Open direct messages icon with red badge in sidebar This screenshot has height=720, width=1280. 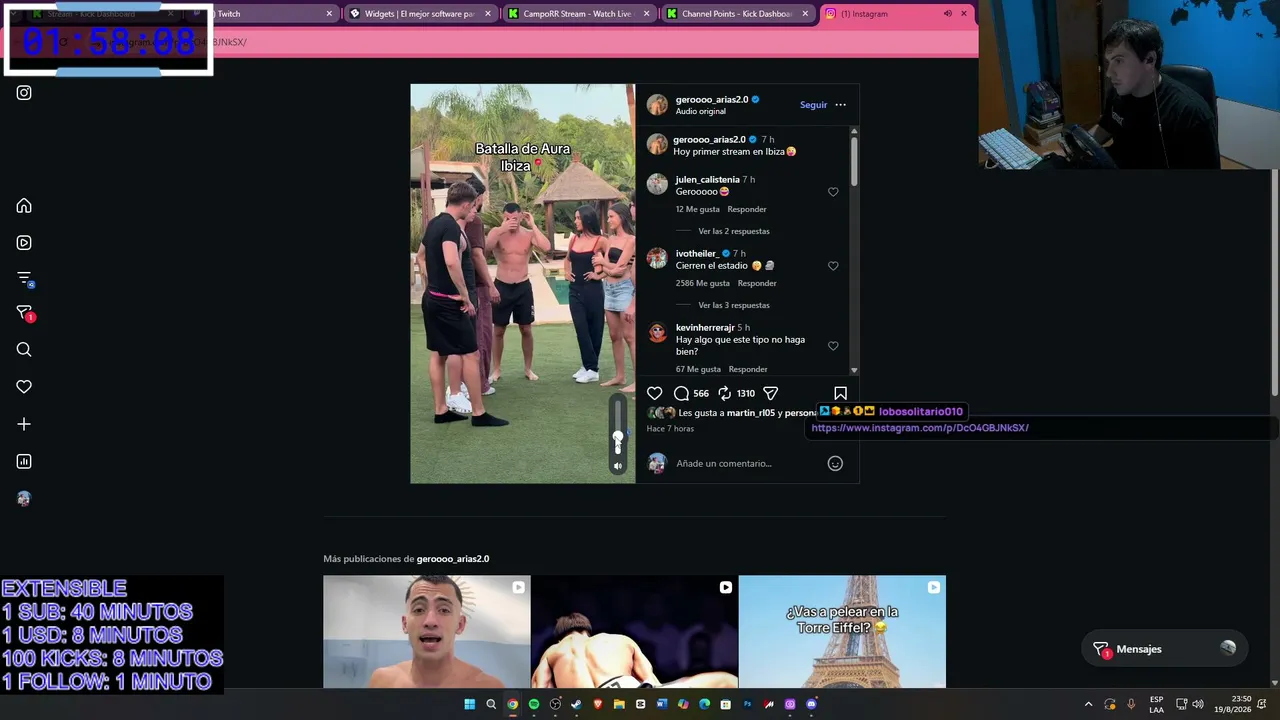25,314
